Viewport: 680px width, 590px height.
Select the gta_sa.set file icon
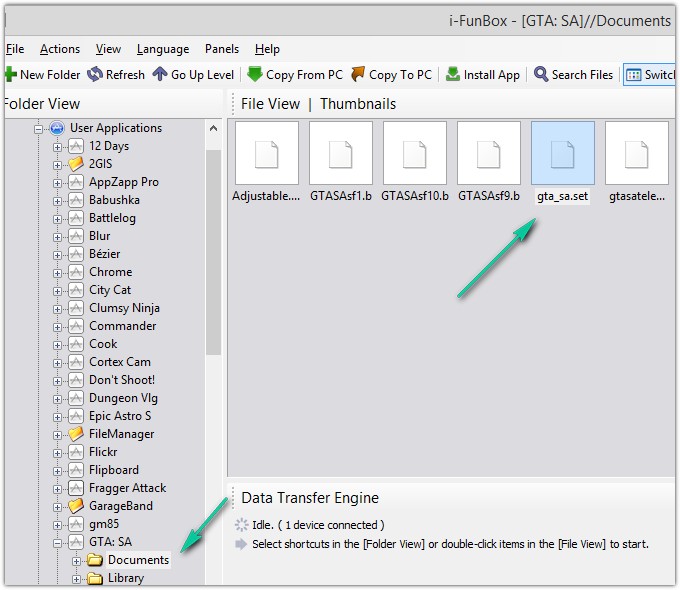tap(563, 154)
